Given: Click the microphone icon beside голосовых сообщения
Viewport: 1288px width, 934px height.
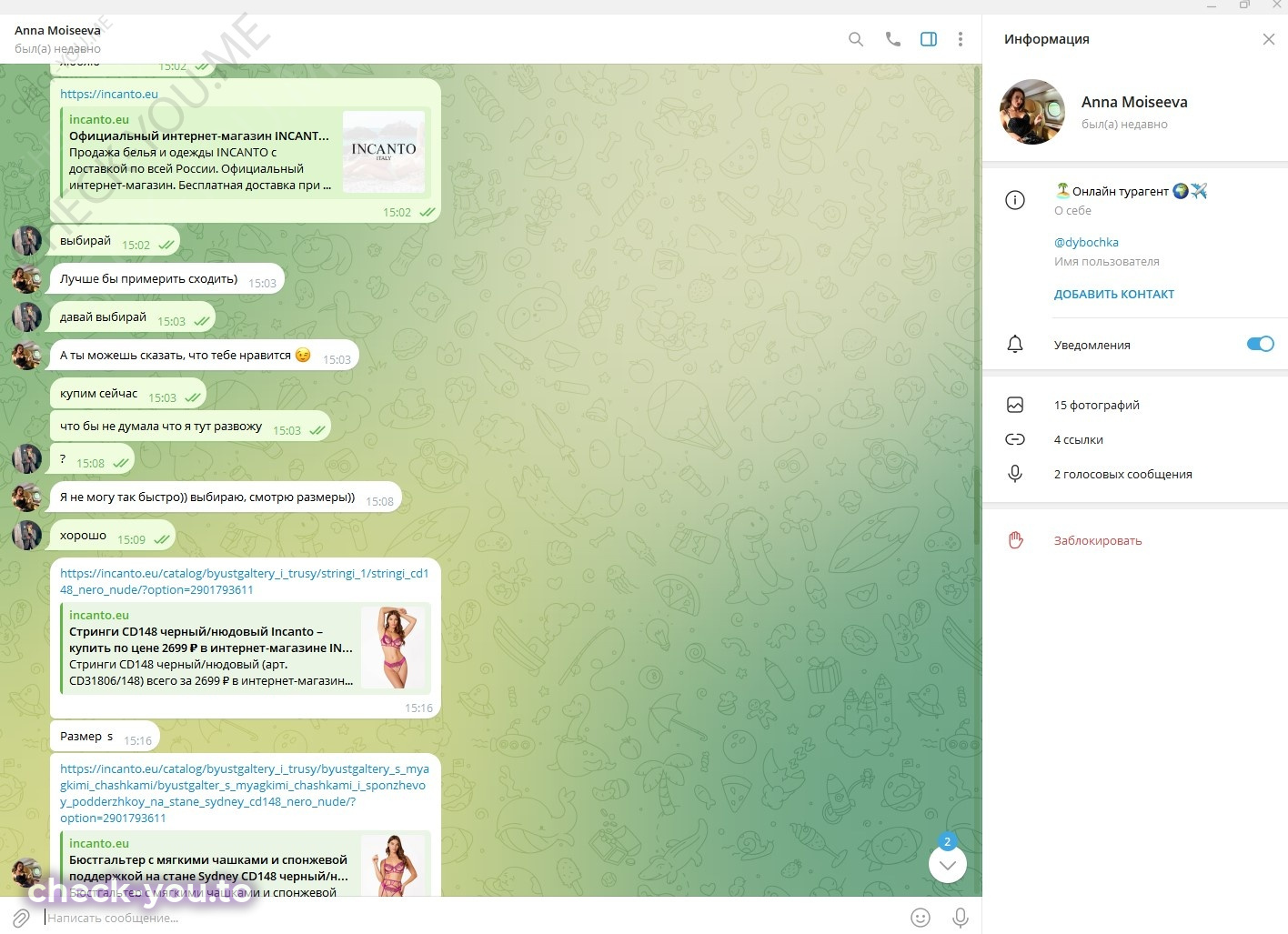Looking at the screenshot, I should click(x=1015, y=474).
